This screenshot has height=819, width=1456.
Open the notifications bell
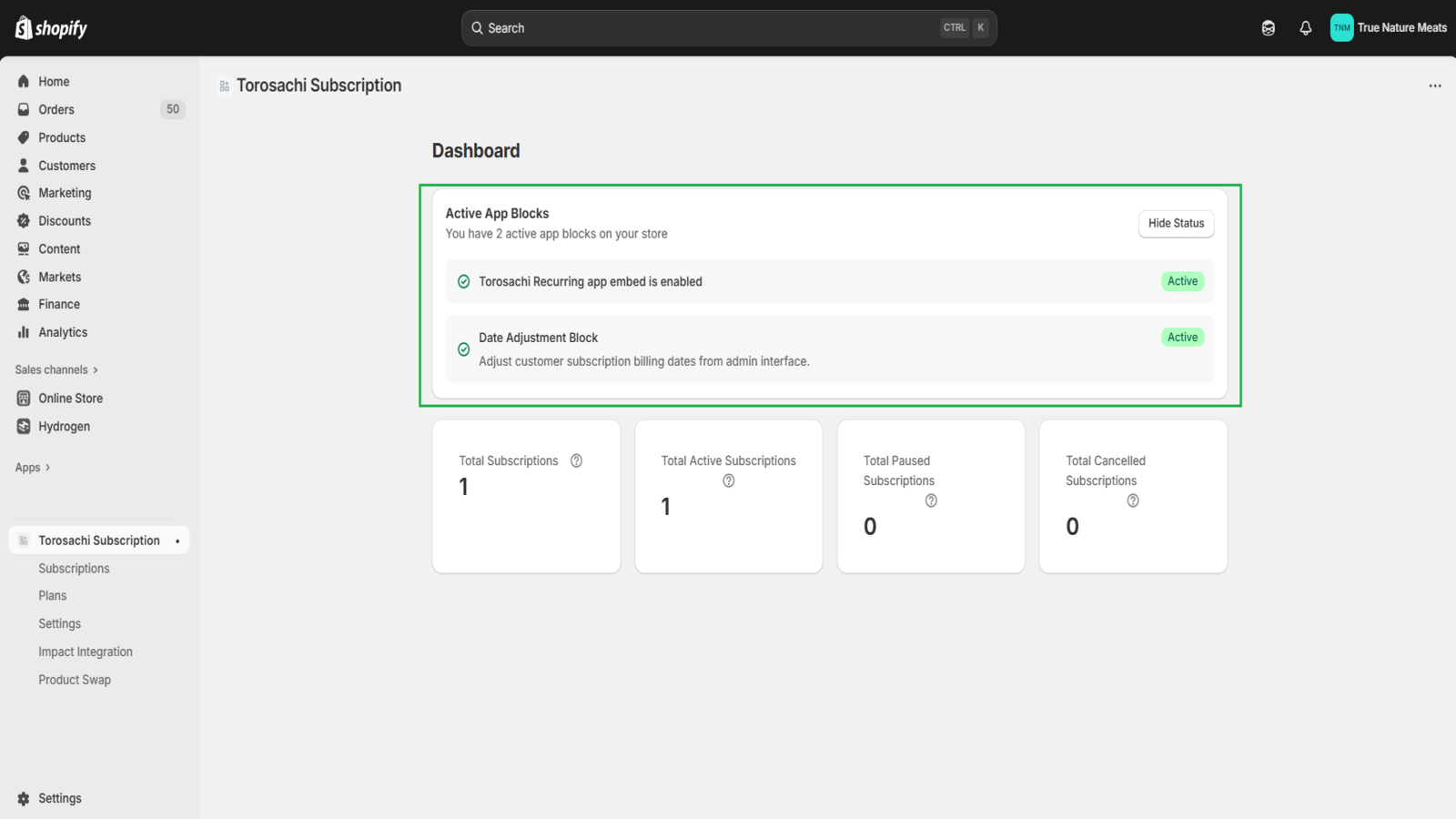click(1306, 28)
